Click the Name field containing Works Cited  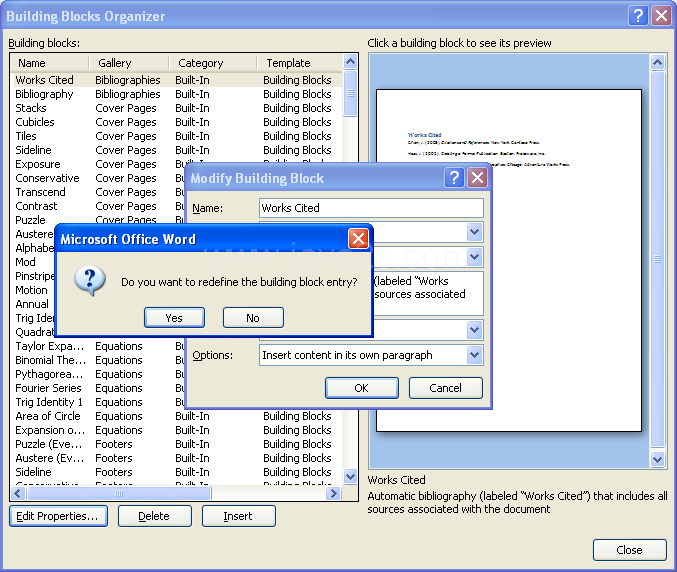(x=371, y=208)
